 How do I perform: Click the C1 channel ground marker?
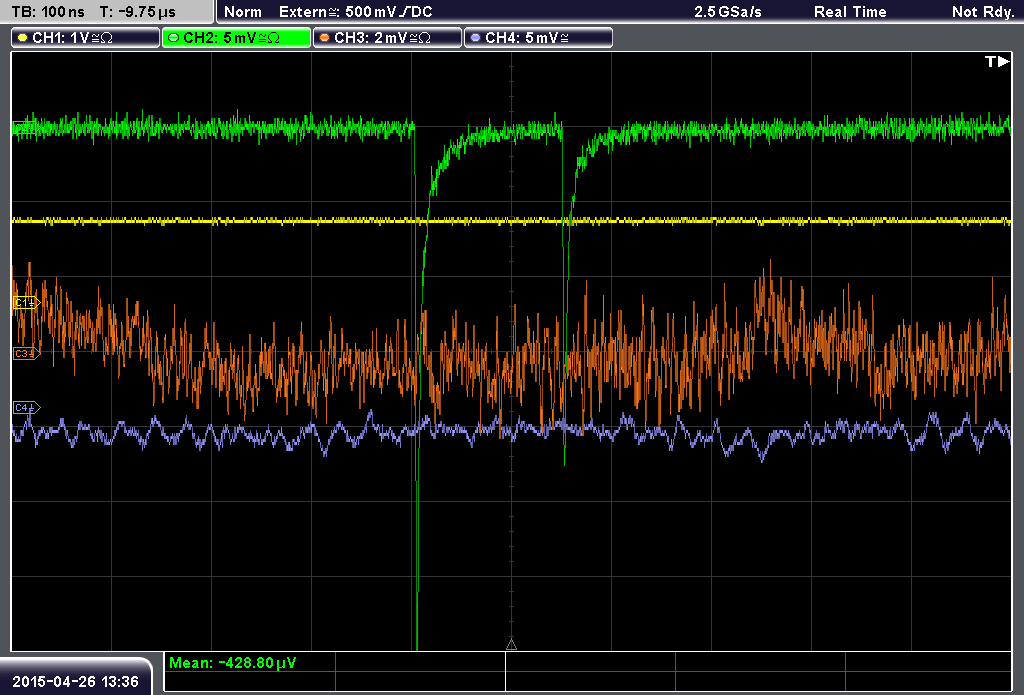click(27, 302)
